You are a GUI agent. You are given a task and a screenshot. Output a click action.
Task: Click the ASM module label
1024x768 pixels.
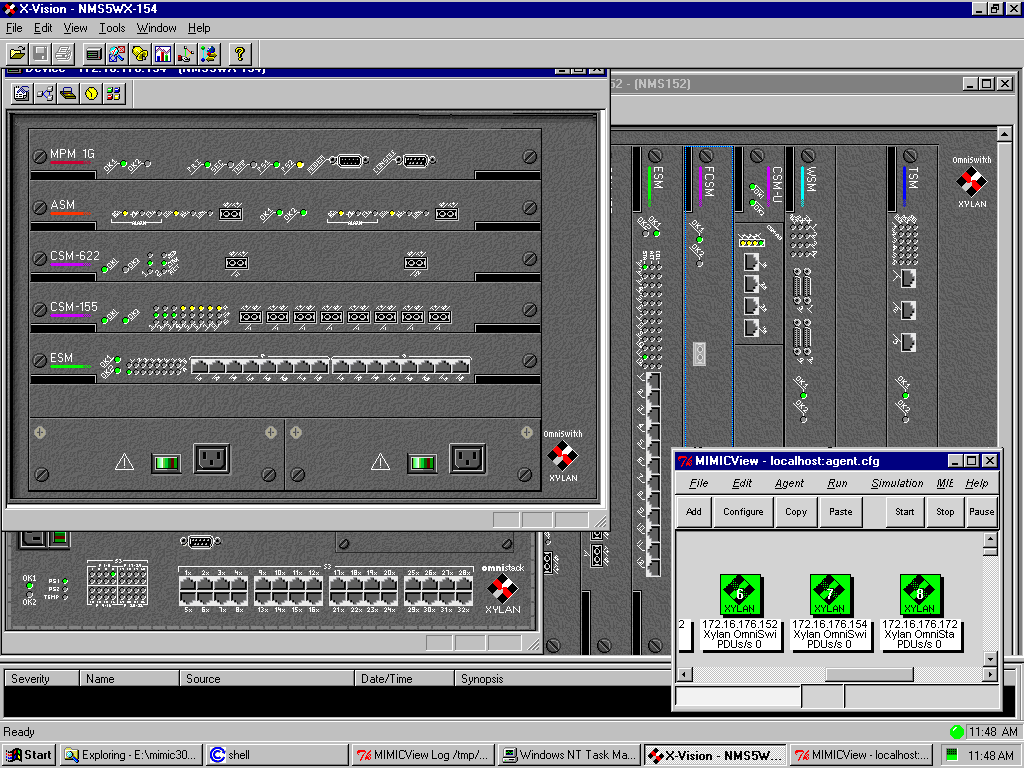(x=63, y=204)
